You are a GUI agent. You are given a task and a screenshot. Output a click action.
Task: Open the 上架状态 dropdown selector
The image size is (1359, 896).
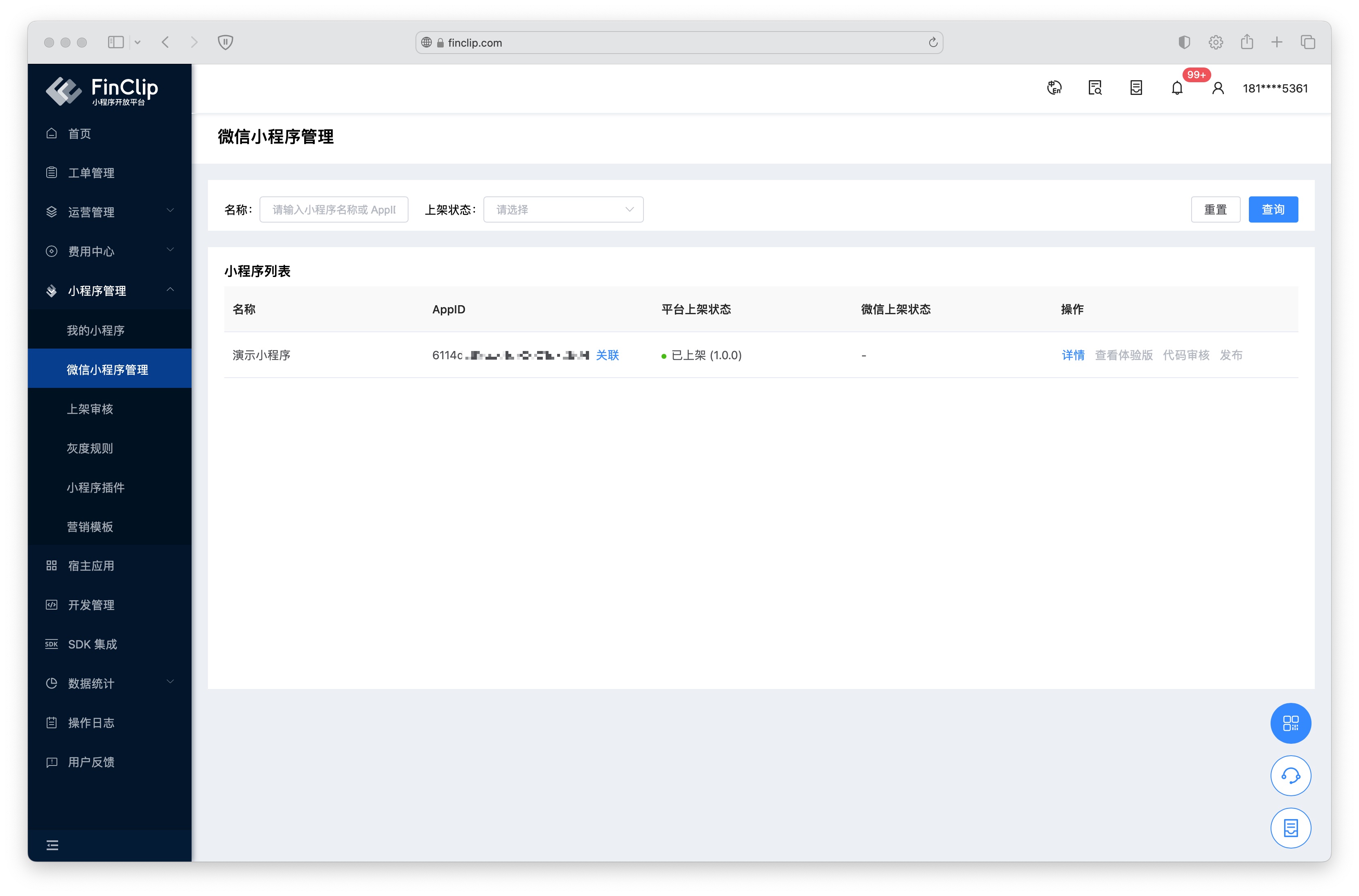[562, 210]
